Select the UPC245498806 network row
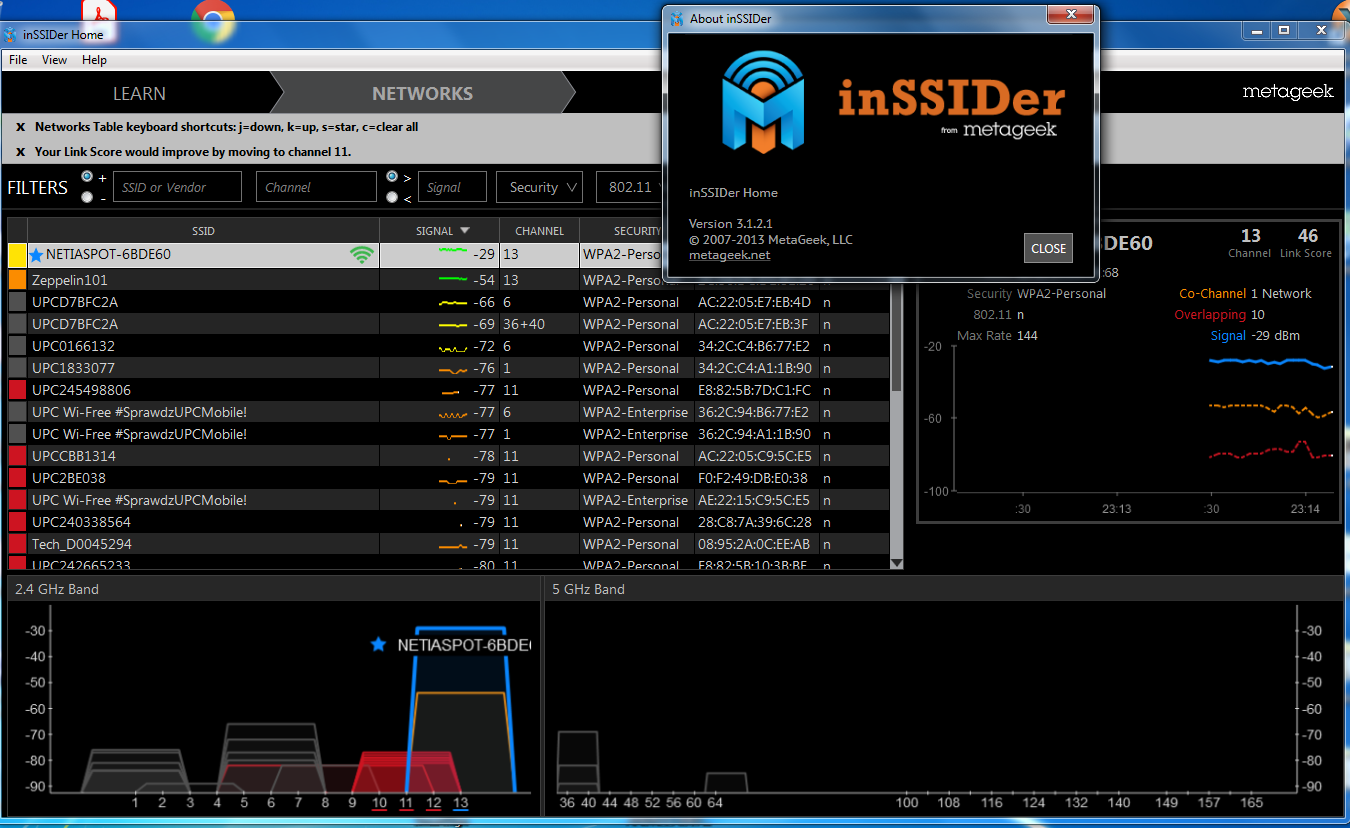The height and width of the screenshot is (828, 1350). [x=448, y=390]
